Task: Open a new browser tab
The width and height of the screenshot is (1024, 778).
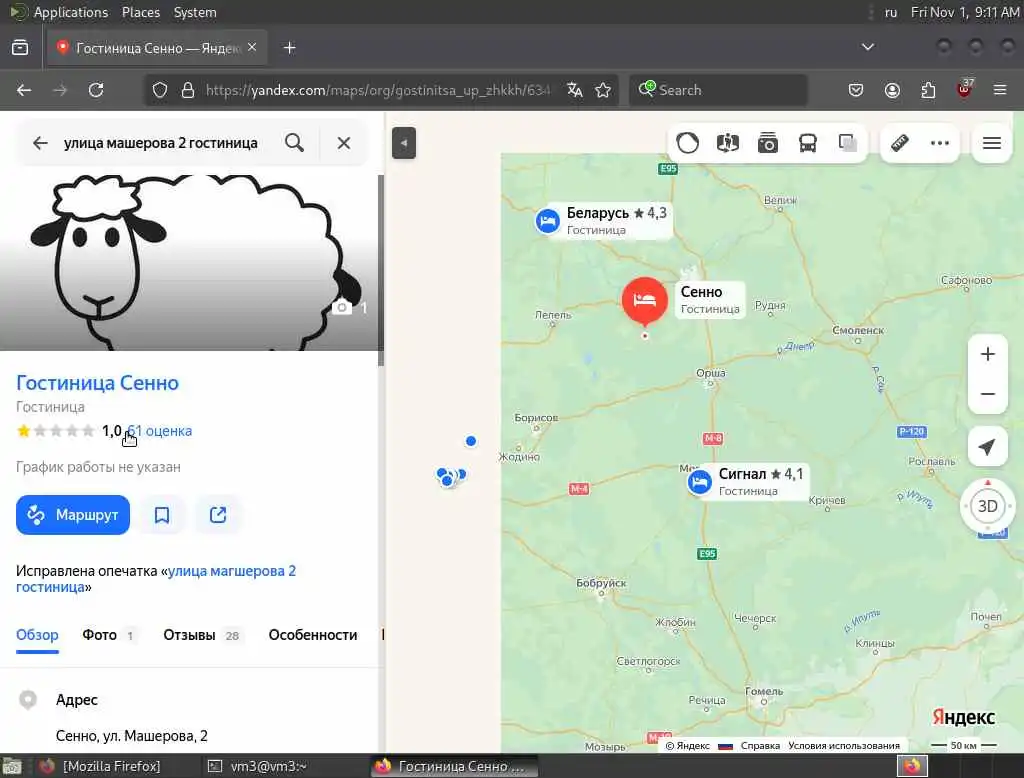Action: 290,48
